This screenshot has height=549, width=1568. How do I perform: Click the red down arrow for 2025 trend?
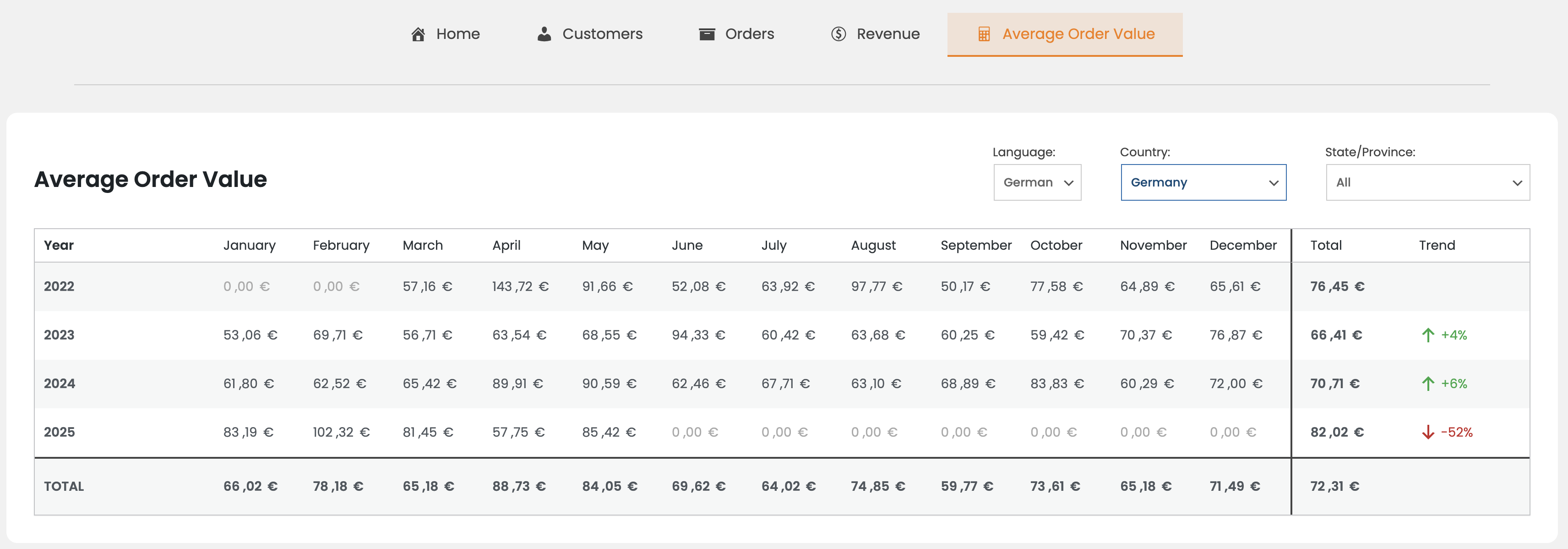tap(1427, 433)
